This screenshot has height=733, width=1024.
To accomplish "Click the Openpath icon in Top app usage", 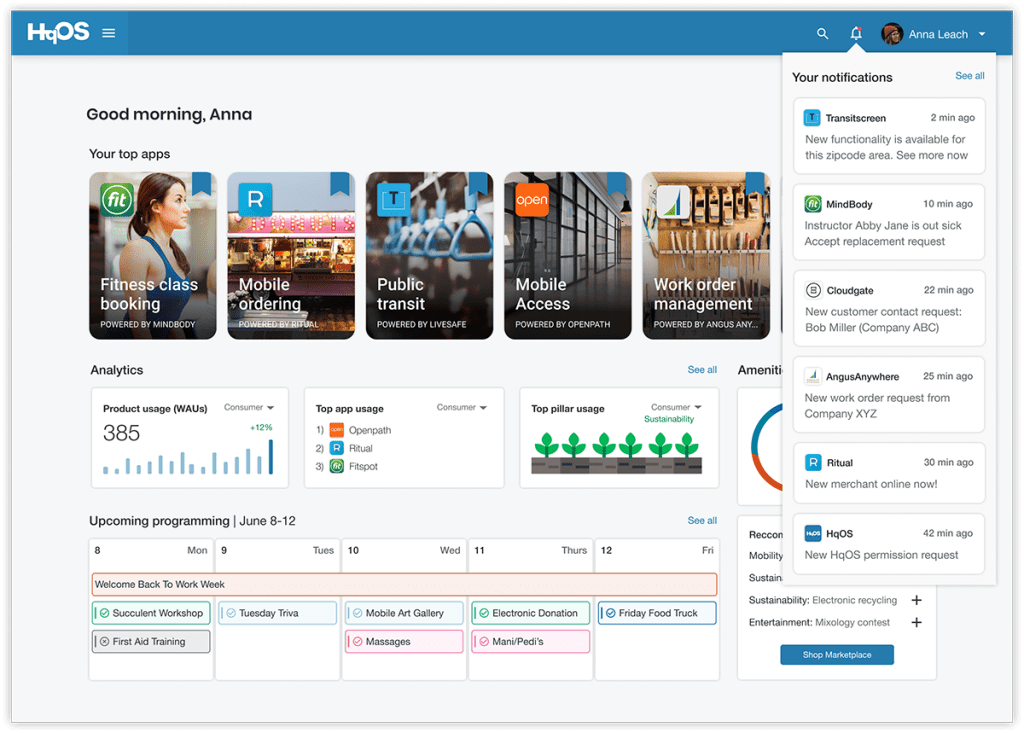I will pos(337,430).
